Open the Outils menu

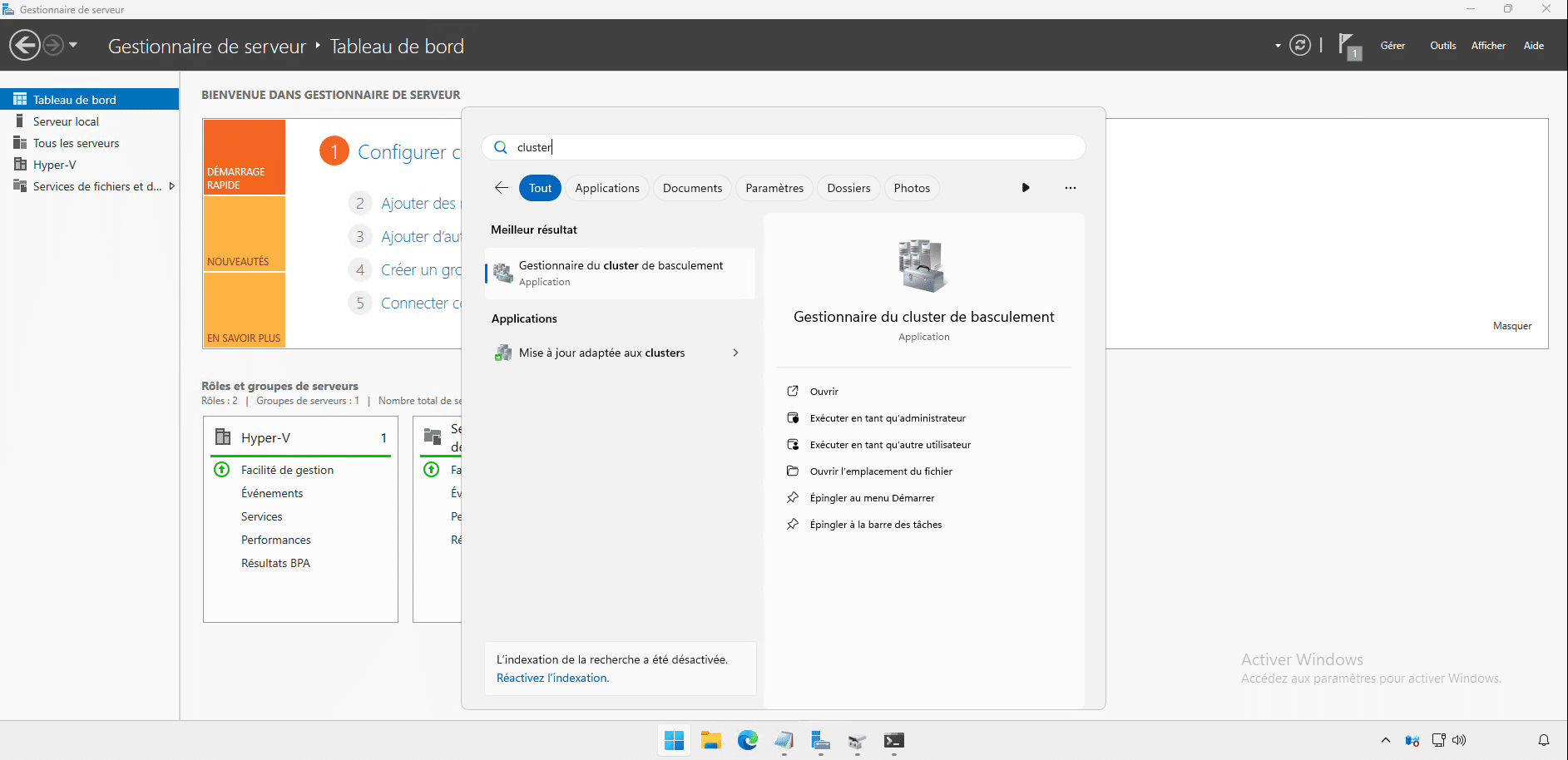click(x=1443, y=46)
